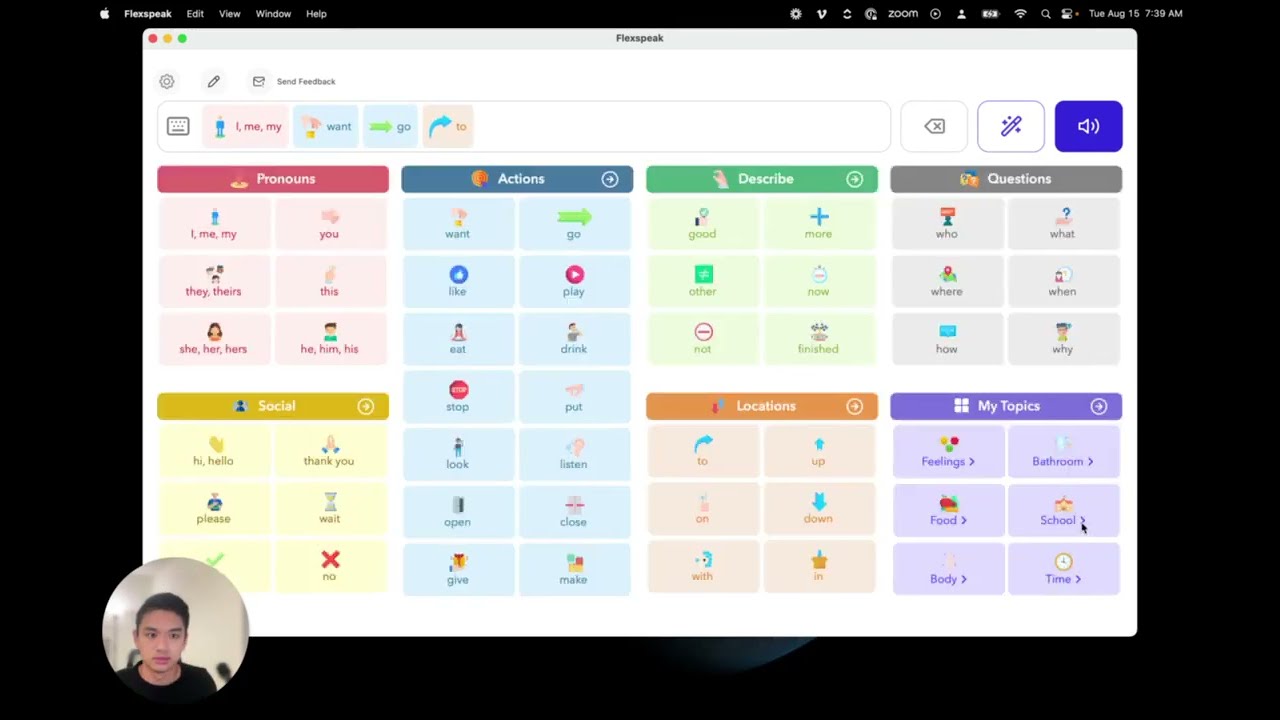The width and height of the screenshot is (1280, 720).
Task: Click the magic wand button
Action: pyautogui.click(x=1011, y=126)
